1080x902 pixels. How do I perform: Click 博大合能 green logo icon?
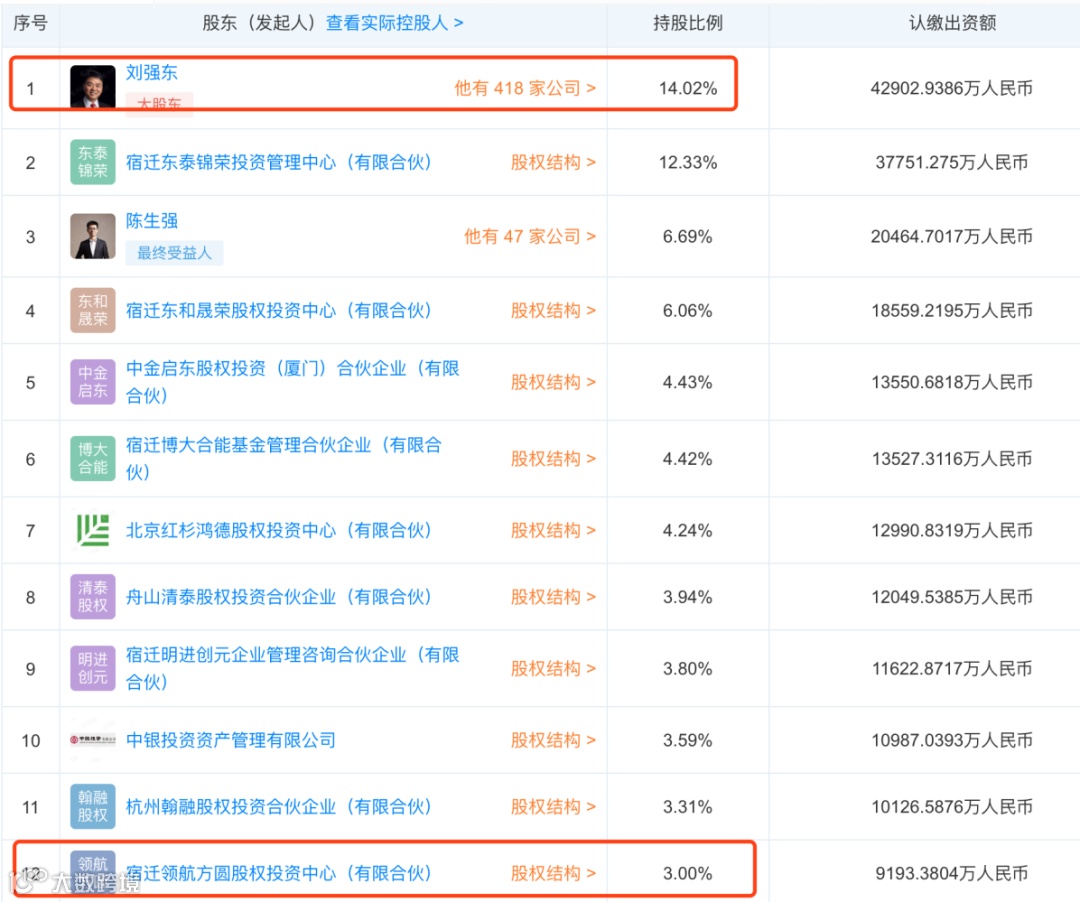pos(93,458)
